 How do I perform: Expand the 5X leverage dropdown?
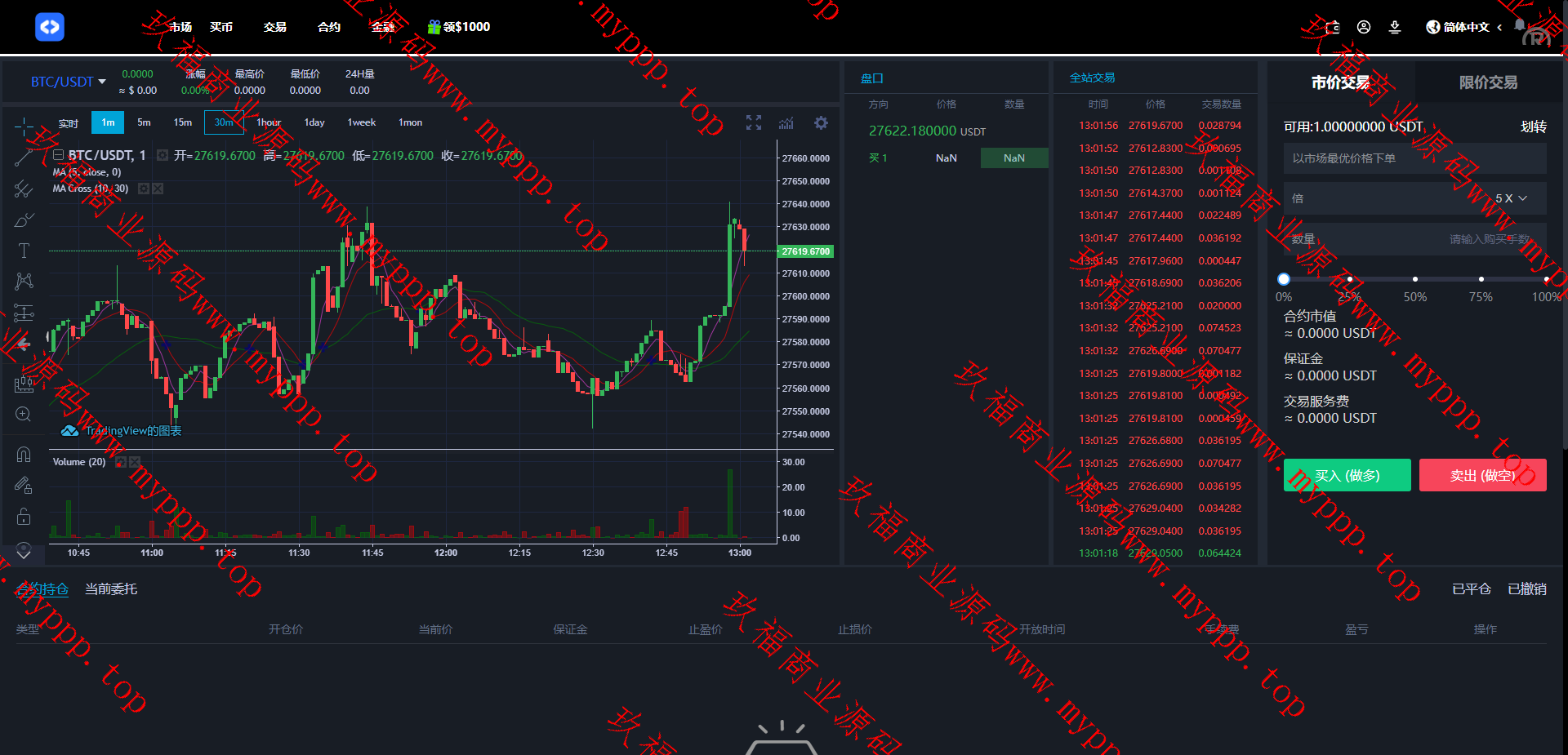[1510, 198]
